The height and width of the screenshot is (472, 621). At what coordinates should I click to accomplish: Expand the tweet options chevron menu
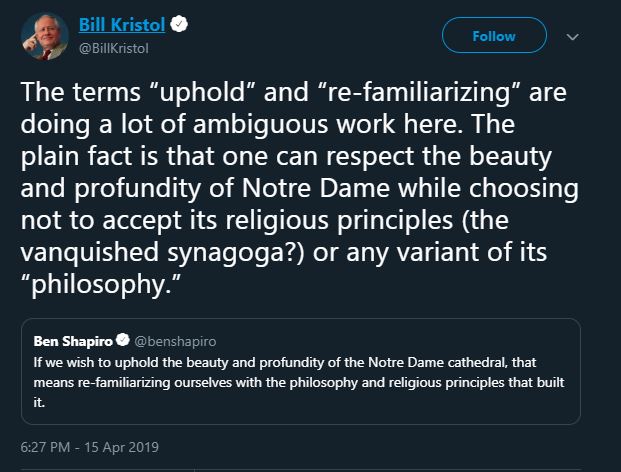[x=573, y=36]
